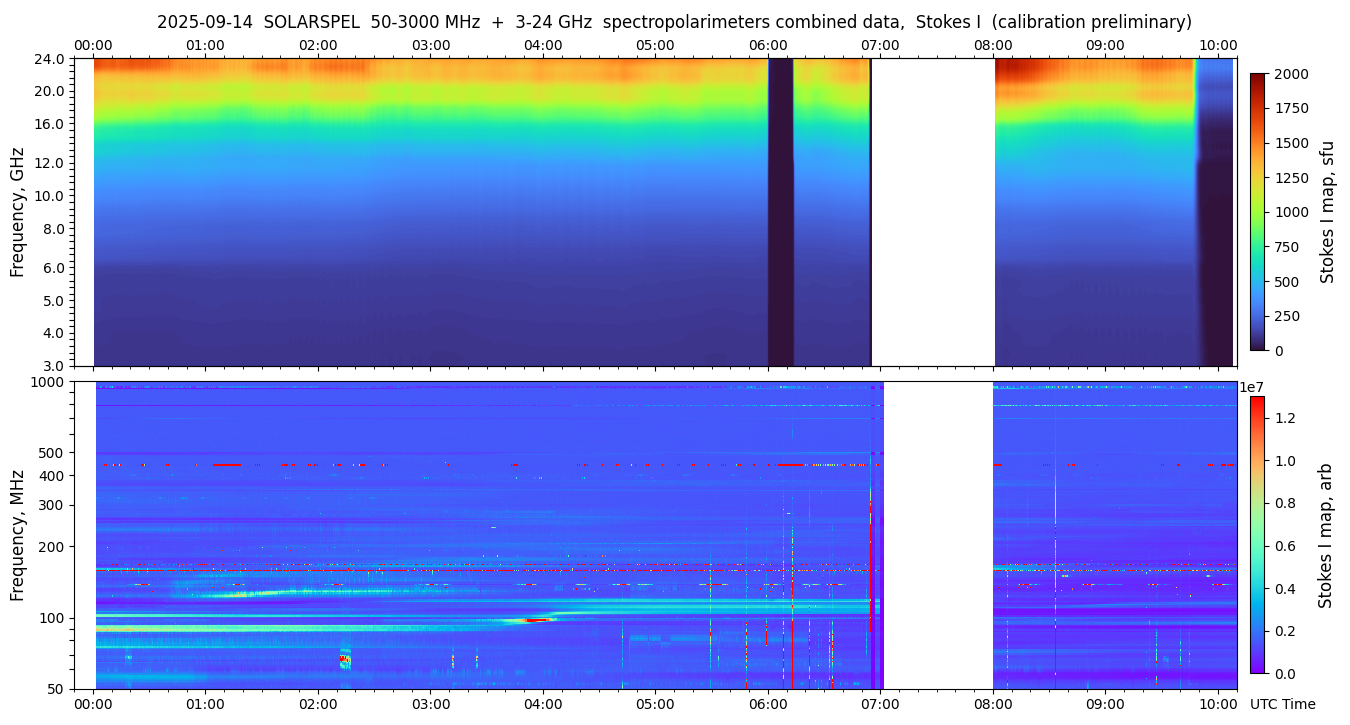Click the 'UTC Time' label
Image resolution: width=1350 pixels, height=725 pixels.
(x=1282, y=704)
